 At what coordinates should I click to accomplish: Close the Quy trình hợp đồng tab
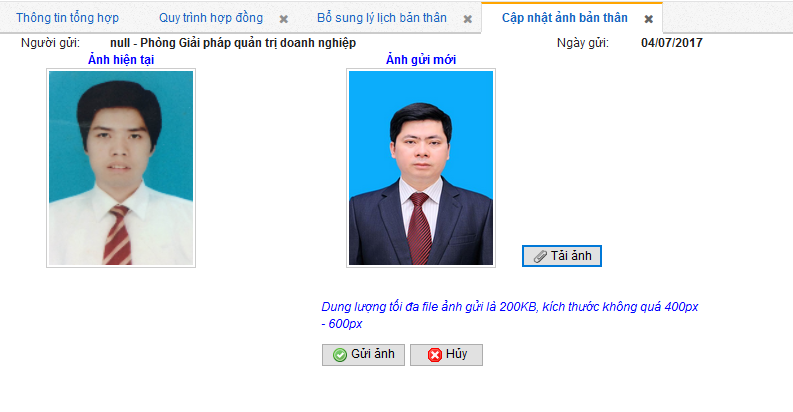coord(284,19)
